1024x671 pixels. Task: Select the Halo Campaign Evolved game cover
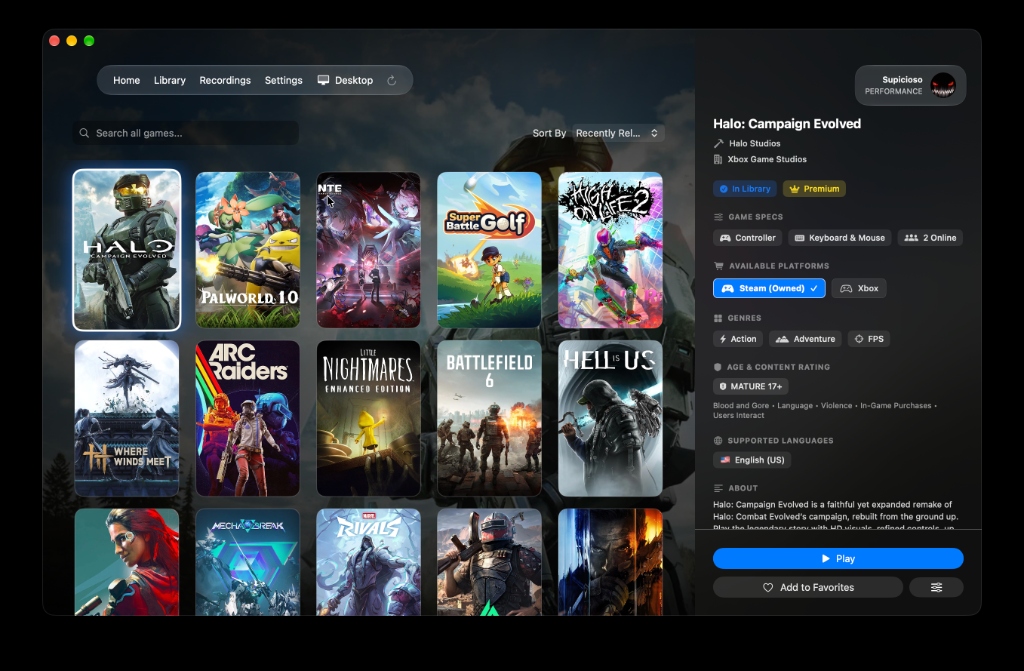[127, 250]
